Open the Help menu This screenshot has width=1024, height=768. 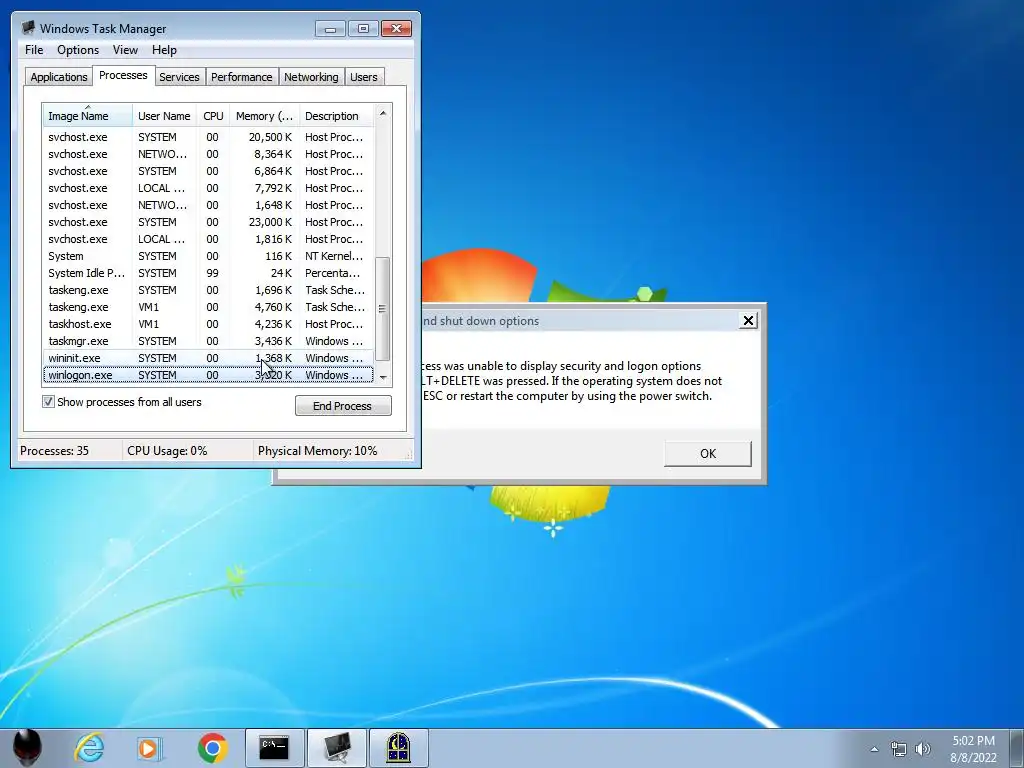coord(164,50)
